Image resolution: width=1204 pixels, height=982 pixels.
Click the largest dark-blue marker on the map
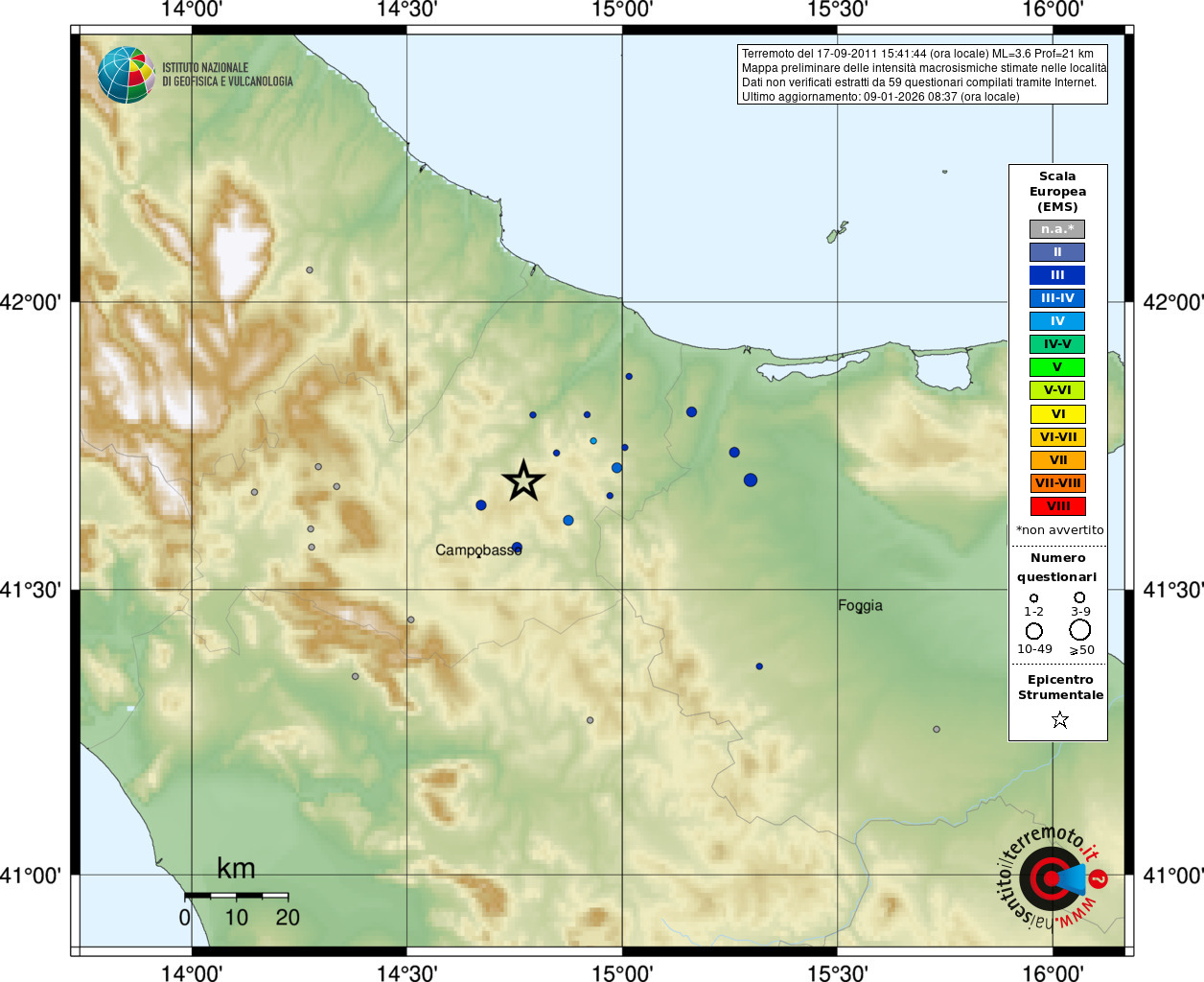tap(751, 479)
